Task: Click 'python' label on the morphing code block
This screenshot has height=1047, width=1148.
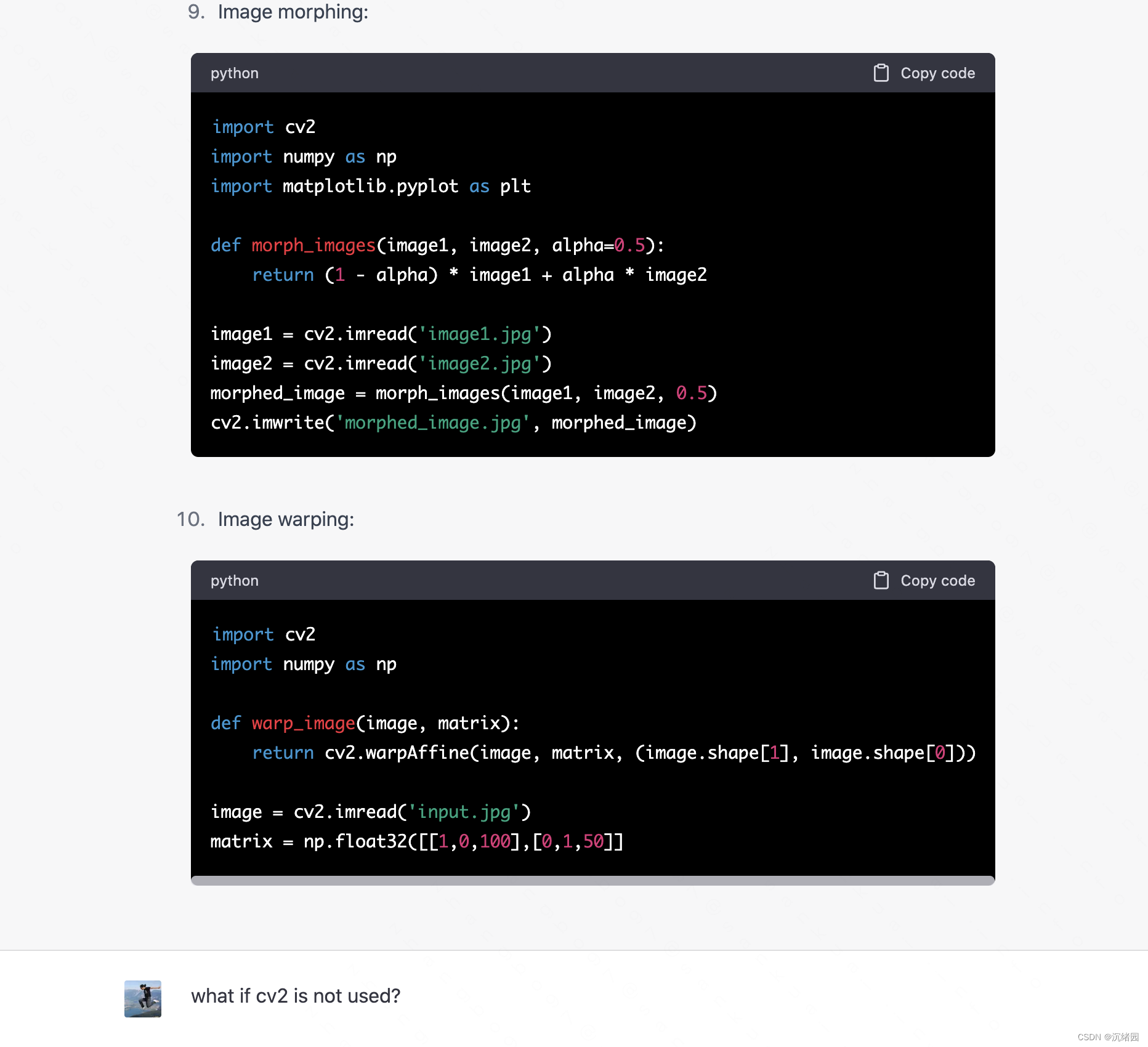Action: (x=235, y=73)
